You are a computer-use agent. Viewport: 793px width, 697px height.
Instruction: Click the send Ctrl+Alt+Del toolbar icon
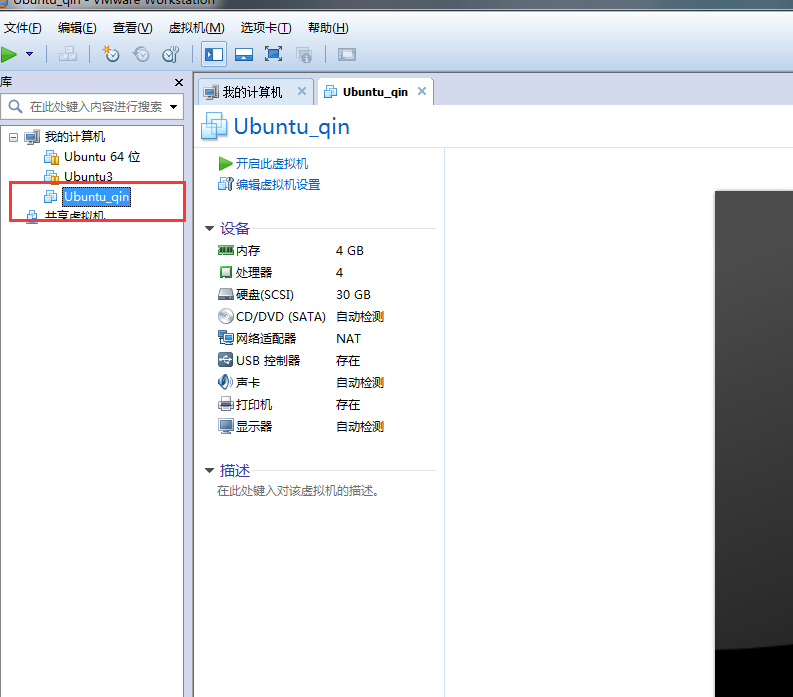[68, 54]
